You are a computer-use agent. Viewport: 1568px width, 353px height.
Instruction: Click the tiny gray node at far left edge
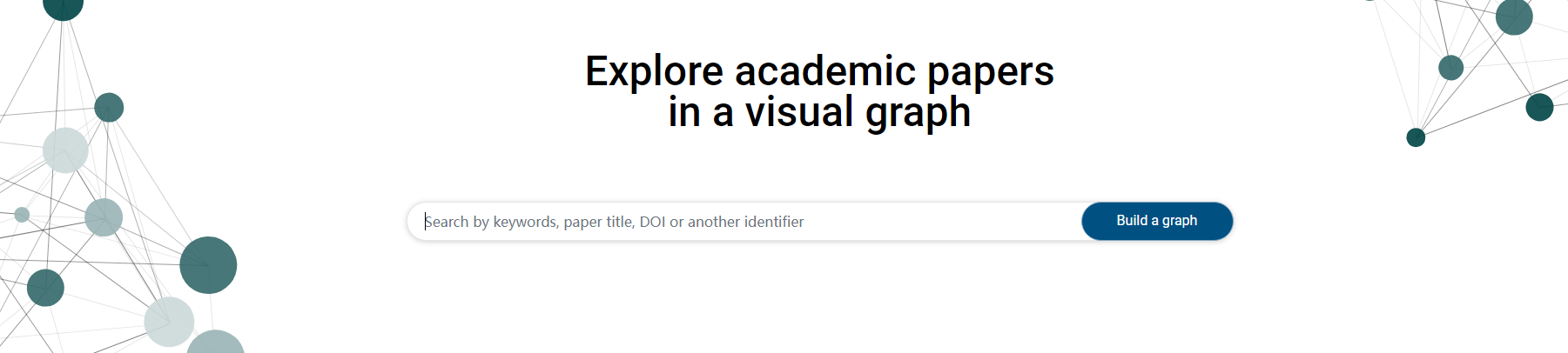(x=22, y=215)
